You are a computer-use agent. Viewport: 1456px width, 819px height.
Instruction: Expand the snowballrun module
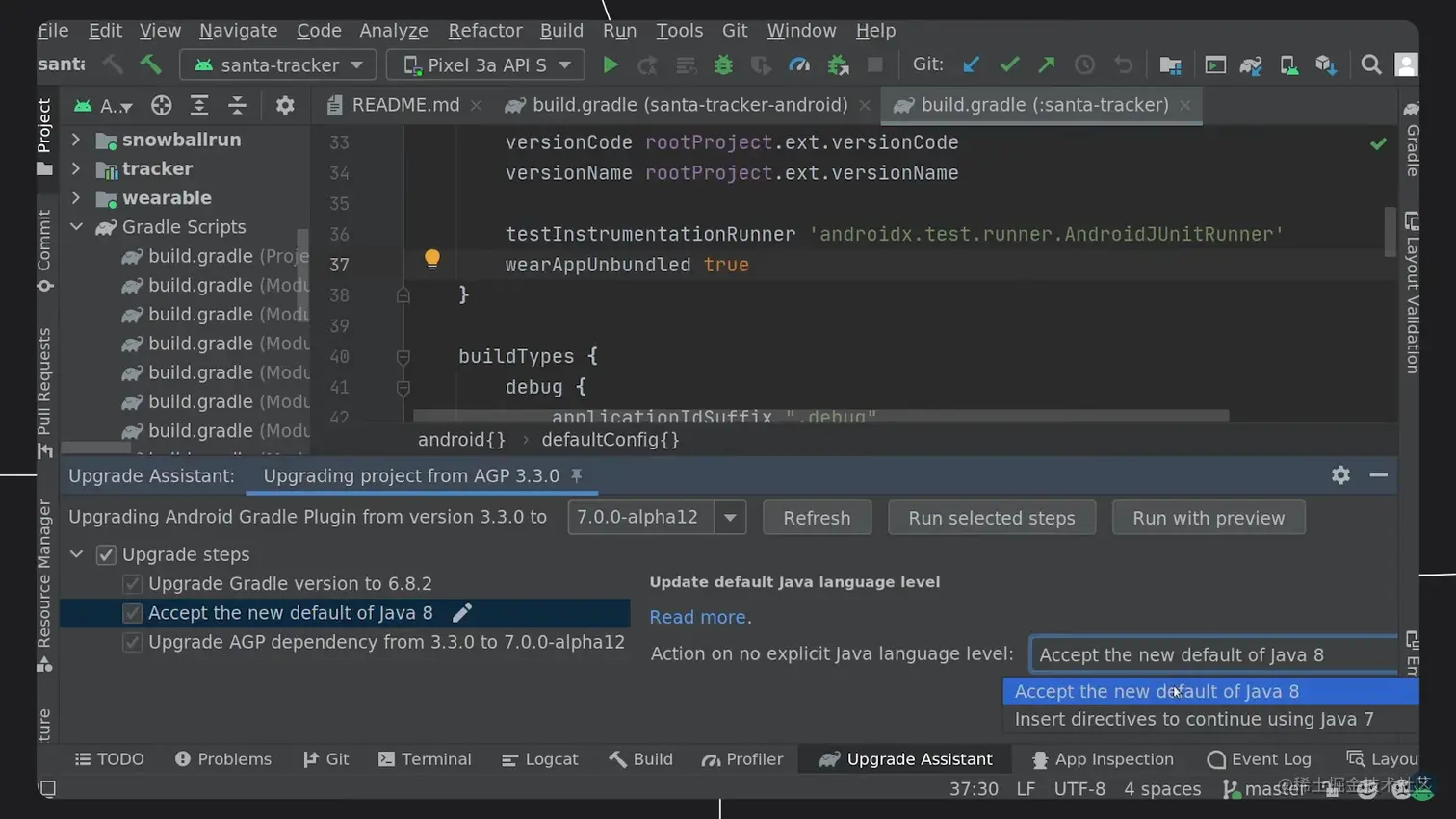click(x=76, y=140)
